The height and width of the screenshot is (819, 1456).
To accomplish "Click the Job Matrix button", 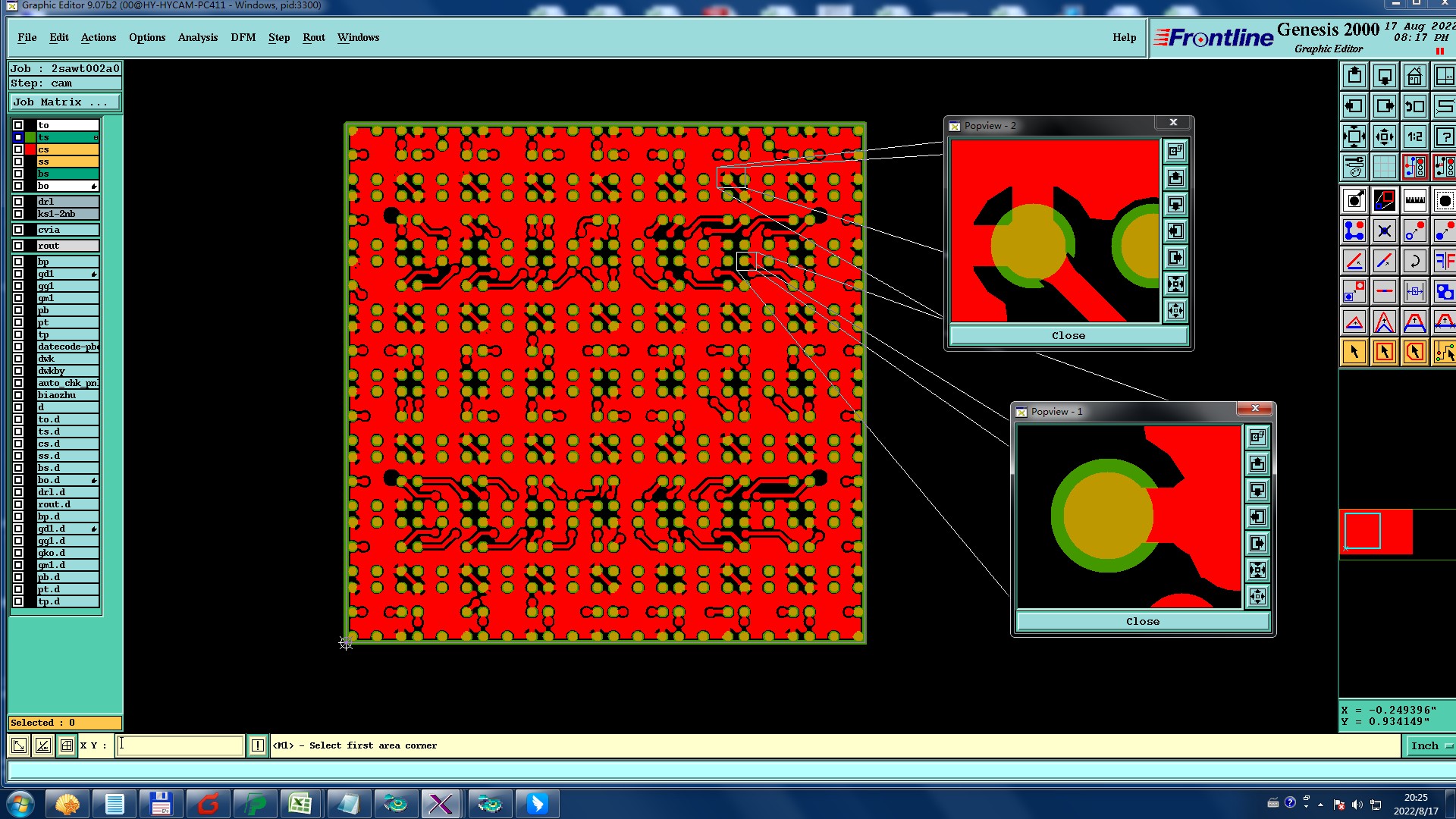I will (x=64, y=102).
